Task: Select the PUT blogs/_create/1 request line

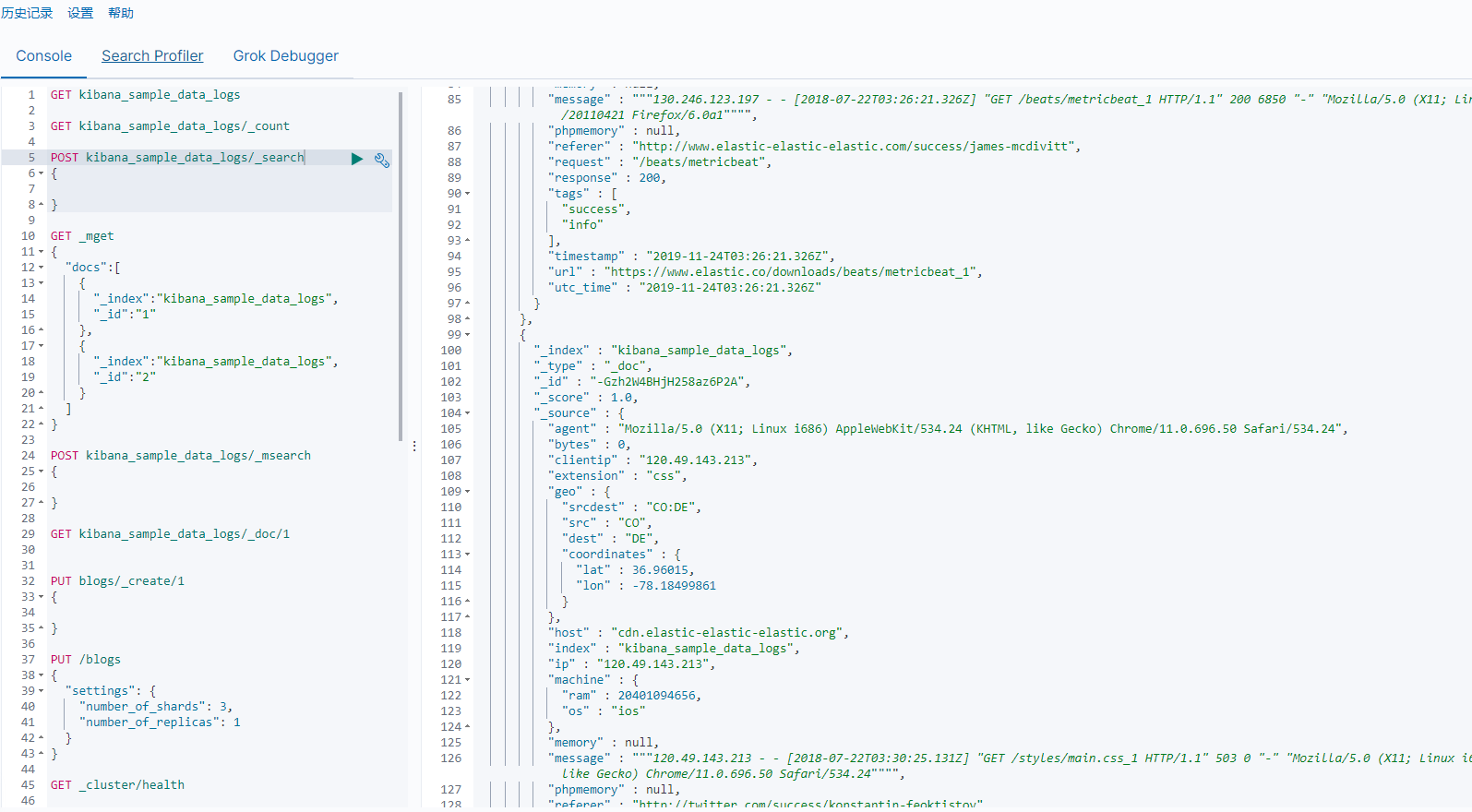Action: (117, 581)
